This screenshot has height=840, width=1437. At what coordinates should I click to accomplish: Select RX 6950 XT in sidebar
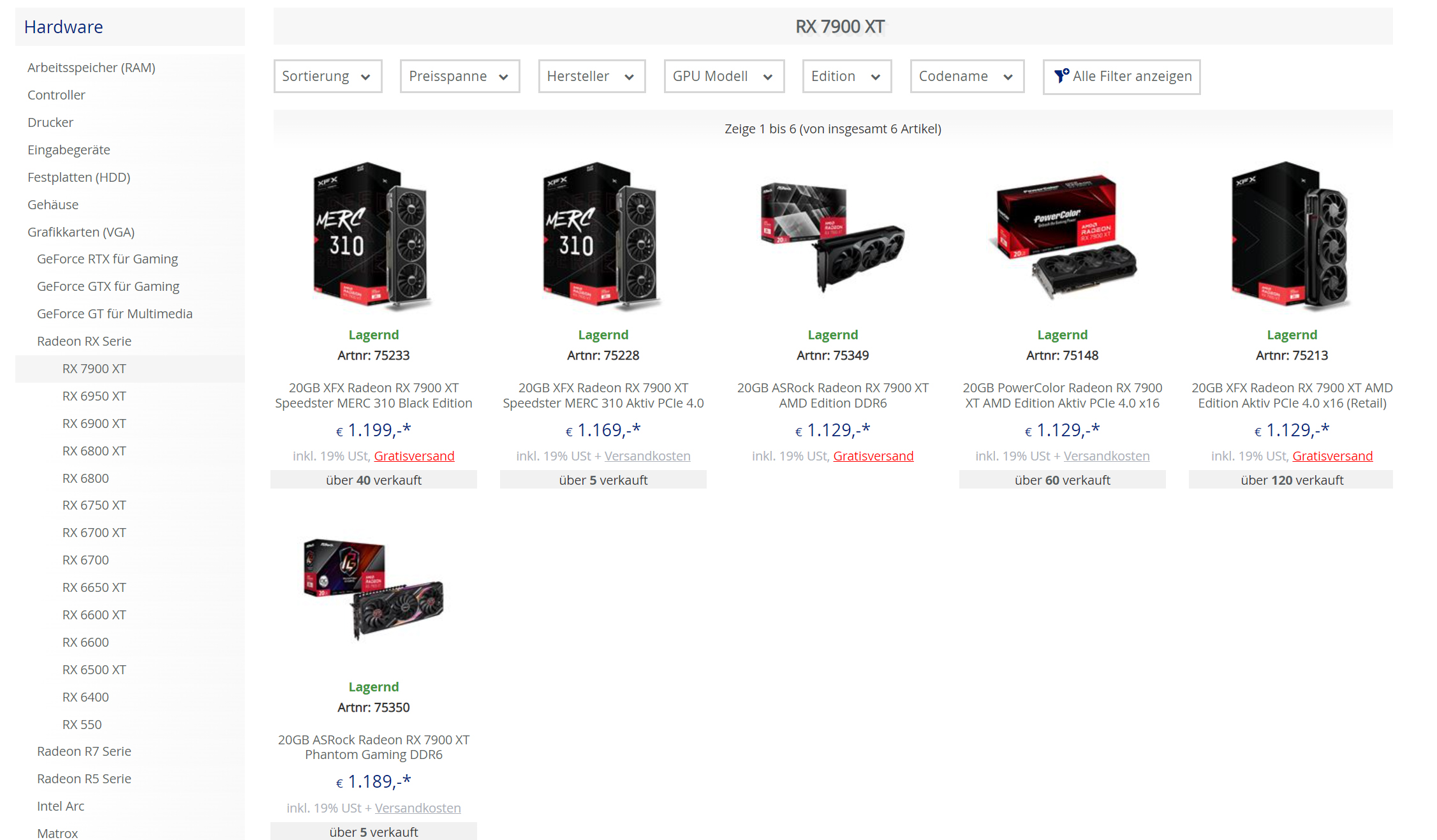(x=94, y=396)
